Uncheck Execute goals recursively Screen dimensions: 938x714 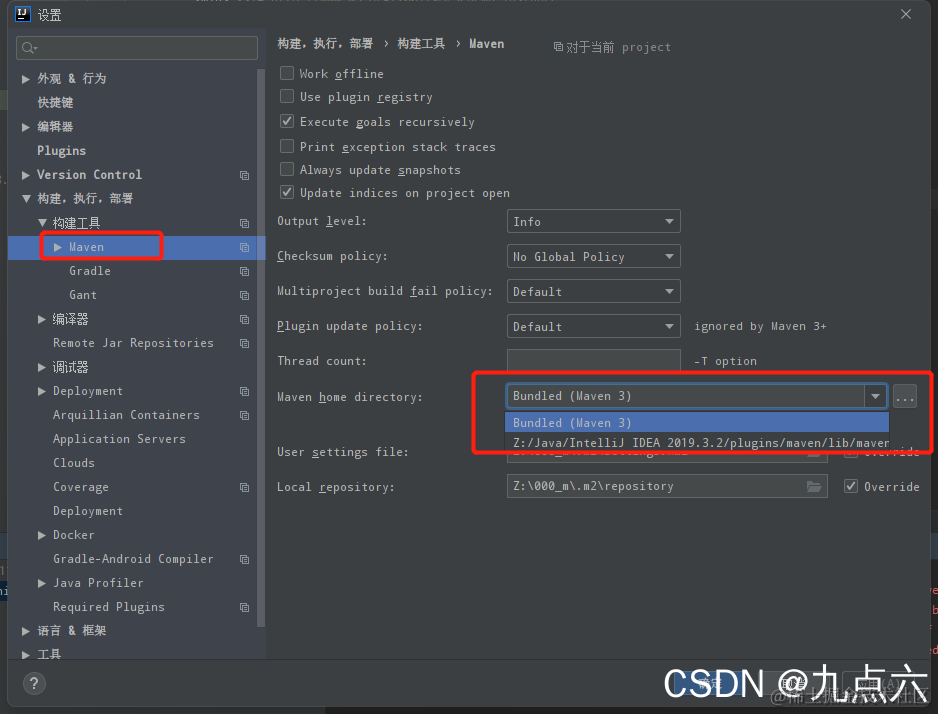tap(287, 121)
